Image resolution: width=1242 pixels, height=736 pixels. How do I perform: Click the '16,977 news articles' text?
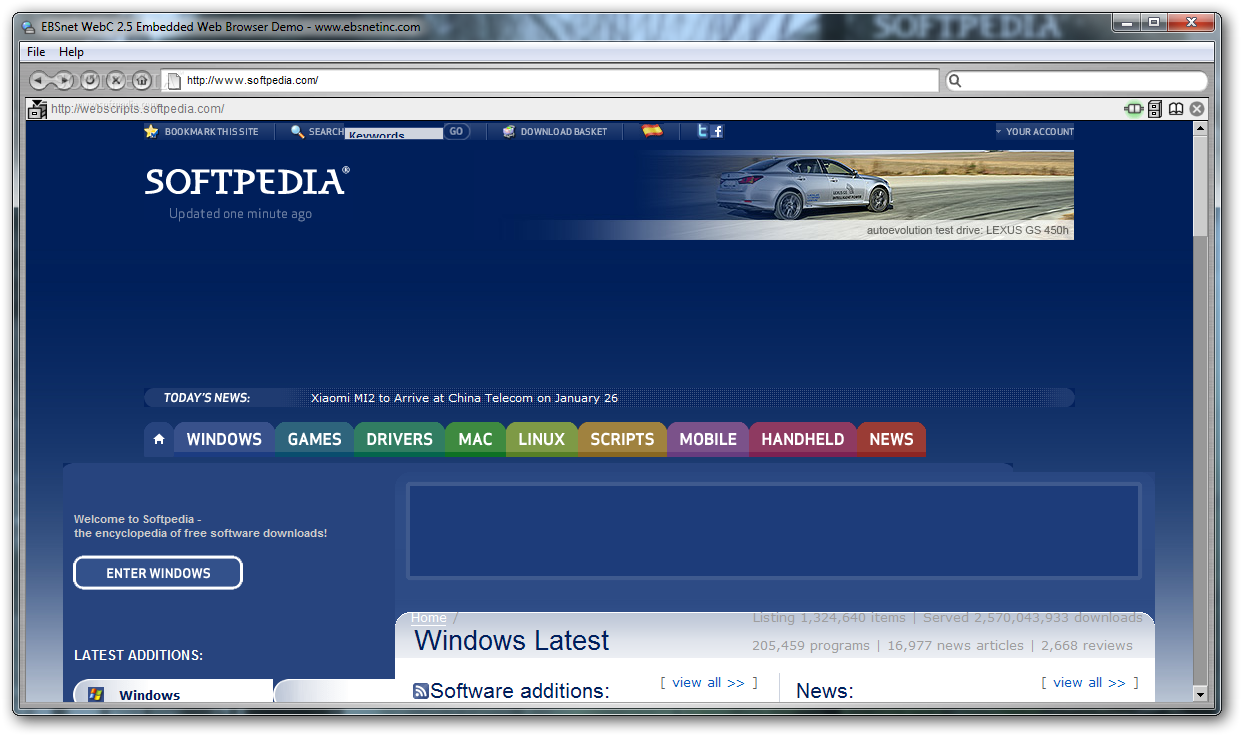tap(955, 646)
